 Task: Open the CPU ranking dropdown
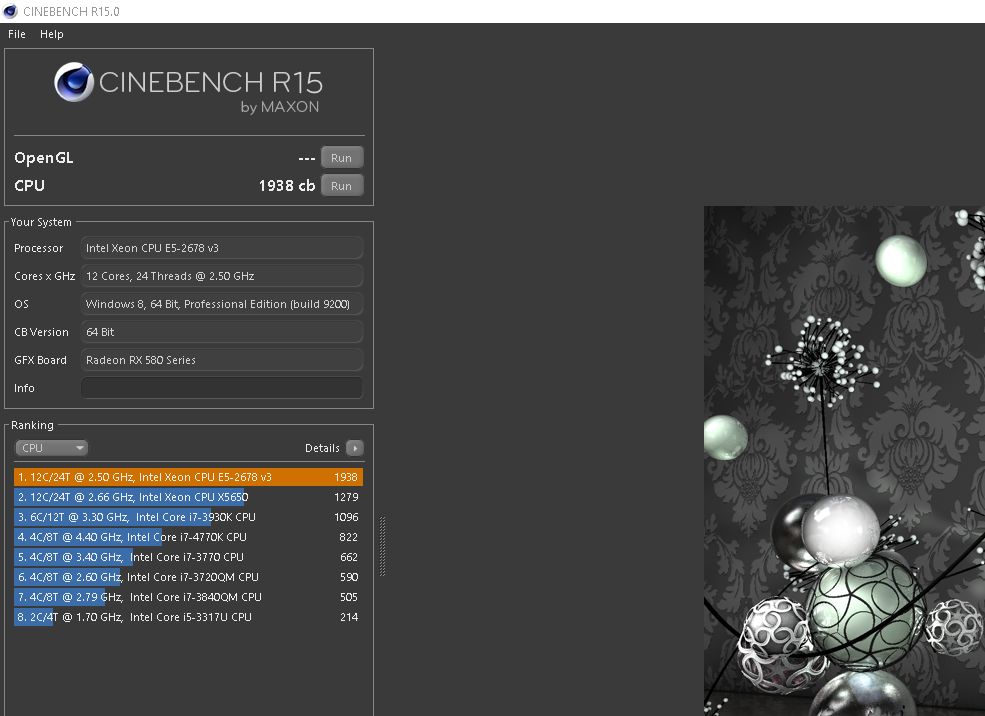pos(51,448)
